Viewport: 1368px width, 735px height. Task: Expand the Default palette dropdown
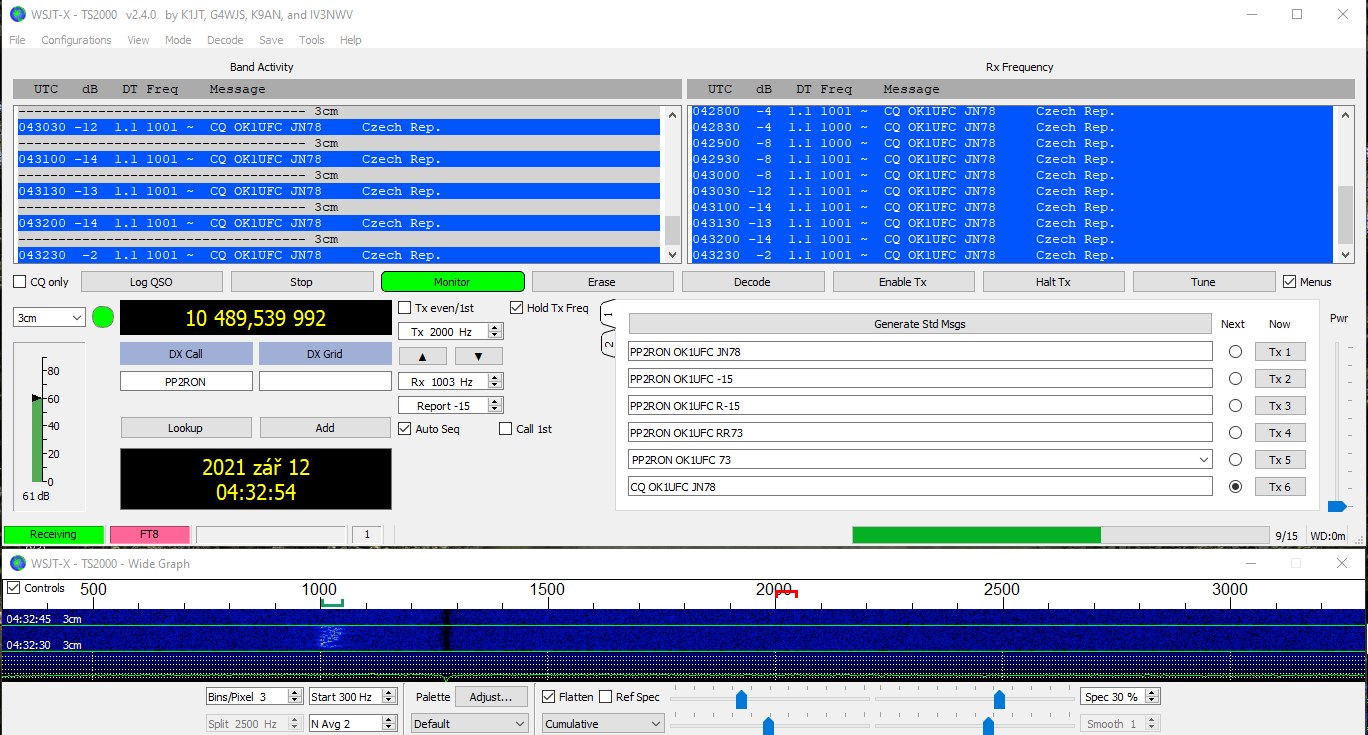click(x=469, y=724)
